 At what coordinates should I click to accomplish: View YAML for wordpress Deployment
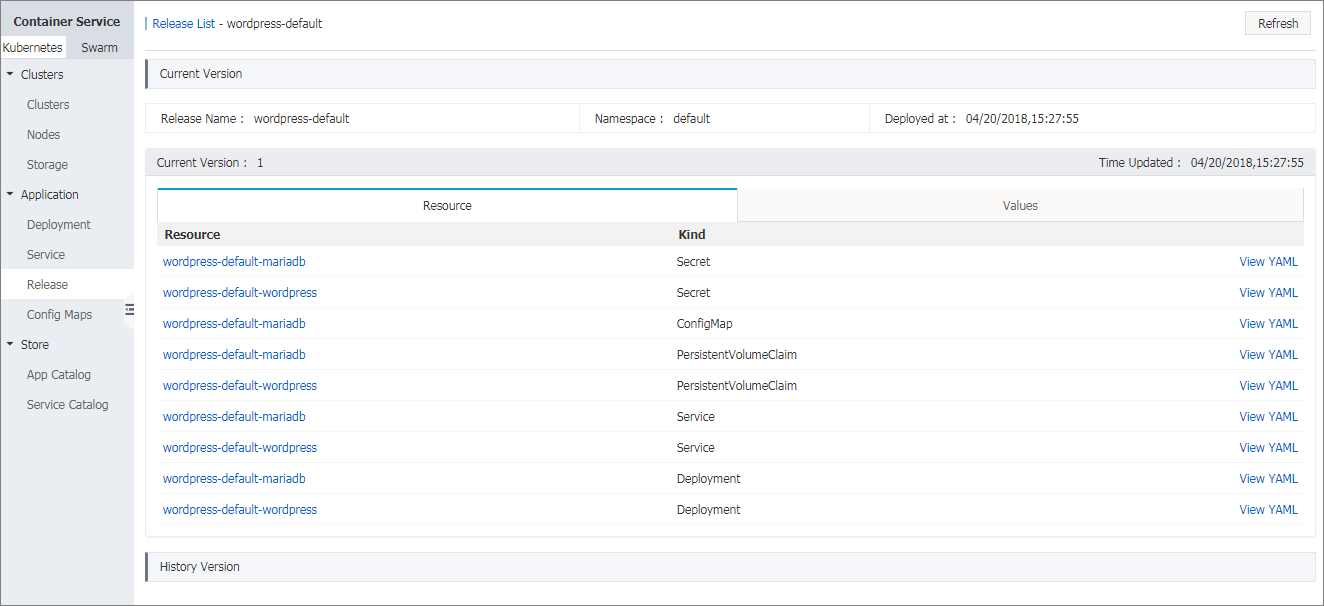point(1268,509)
